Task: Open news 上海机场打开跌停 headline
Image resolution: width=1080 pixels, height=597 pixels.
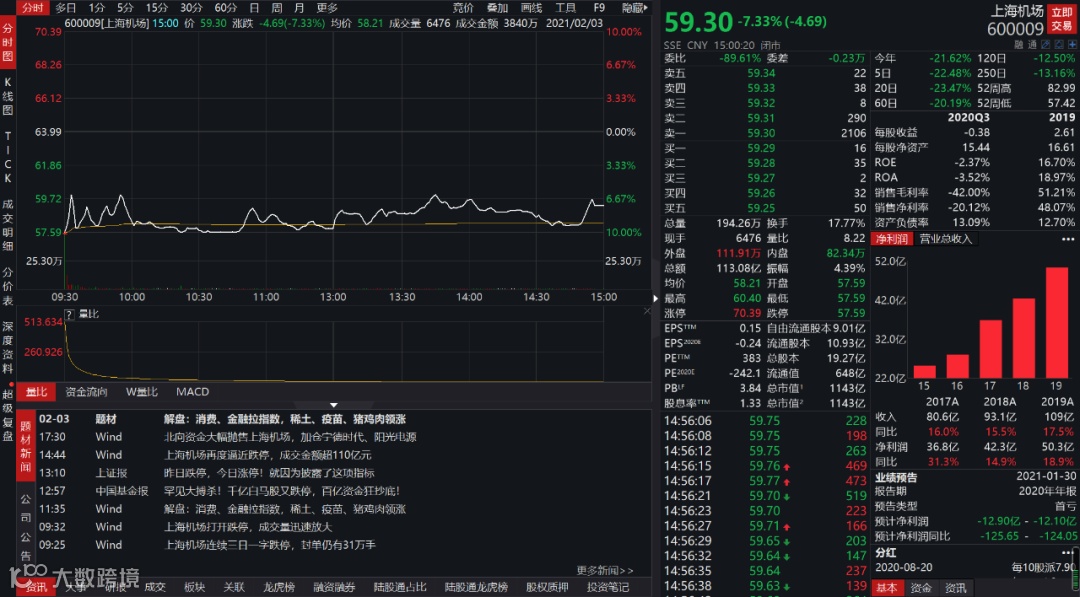Action: click(x=247, y=526)
